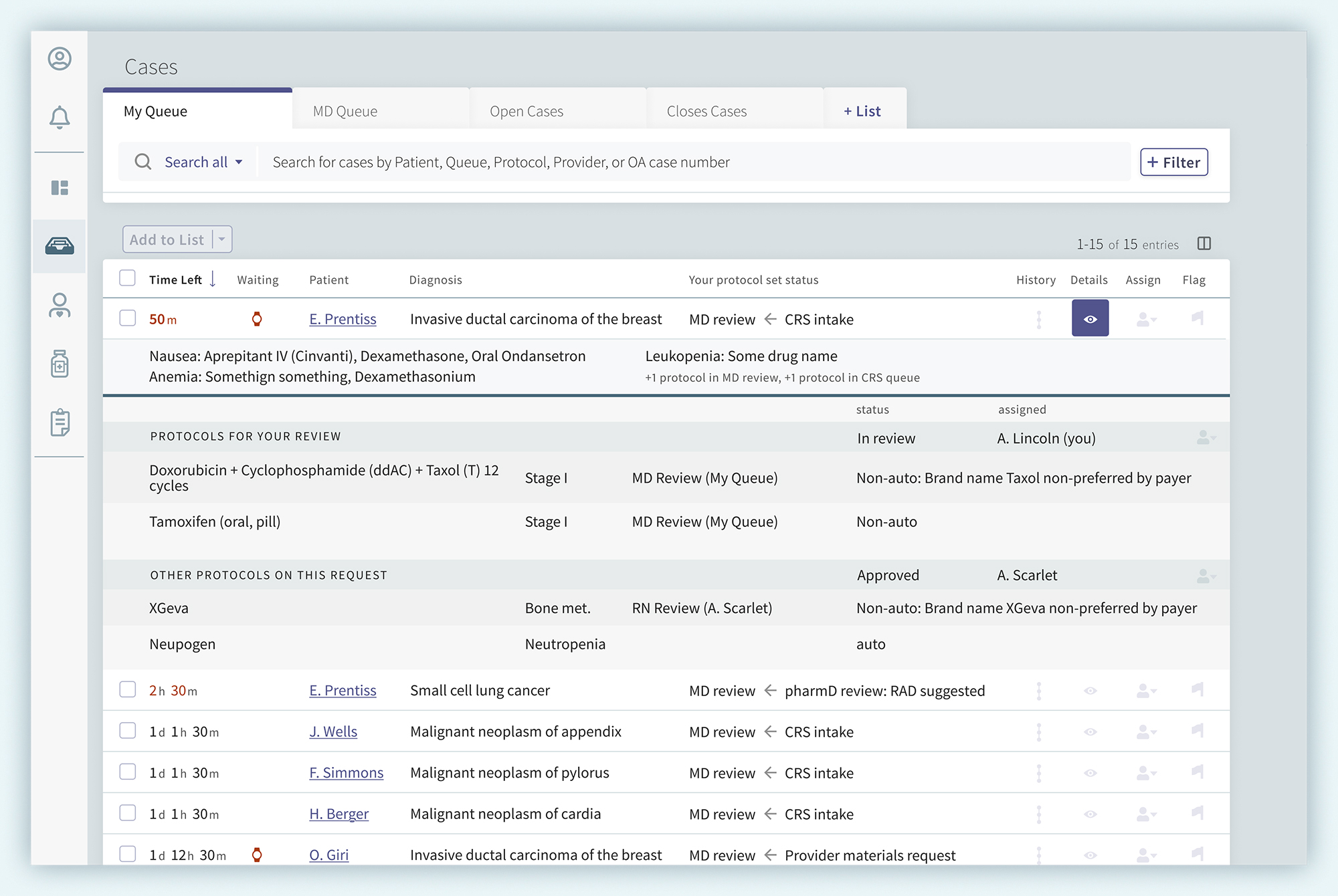The height and width of the screenshot is (896, 1338).
Task: Click the notifications bell icon
Action: click(60, 118)
